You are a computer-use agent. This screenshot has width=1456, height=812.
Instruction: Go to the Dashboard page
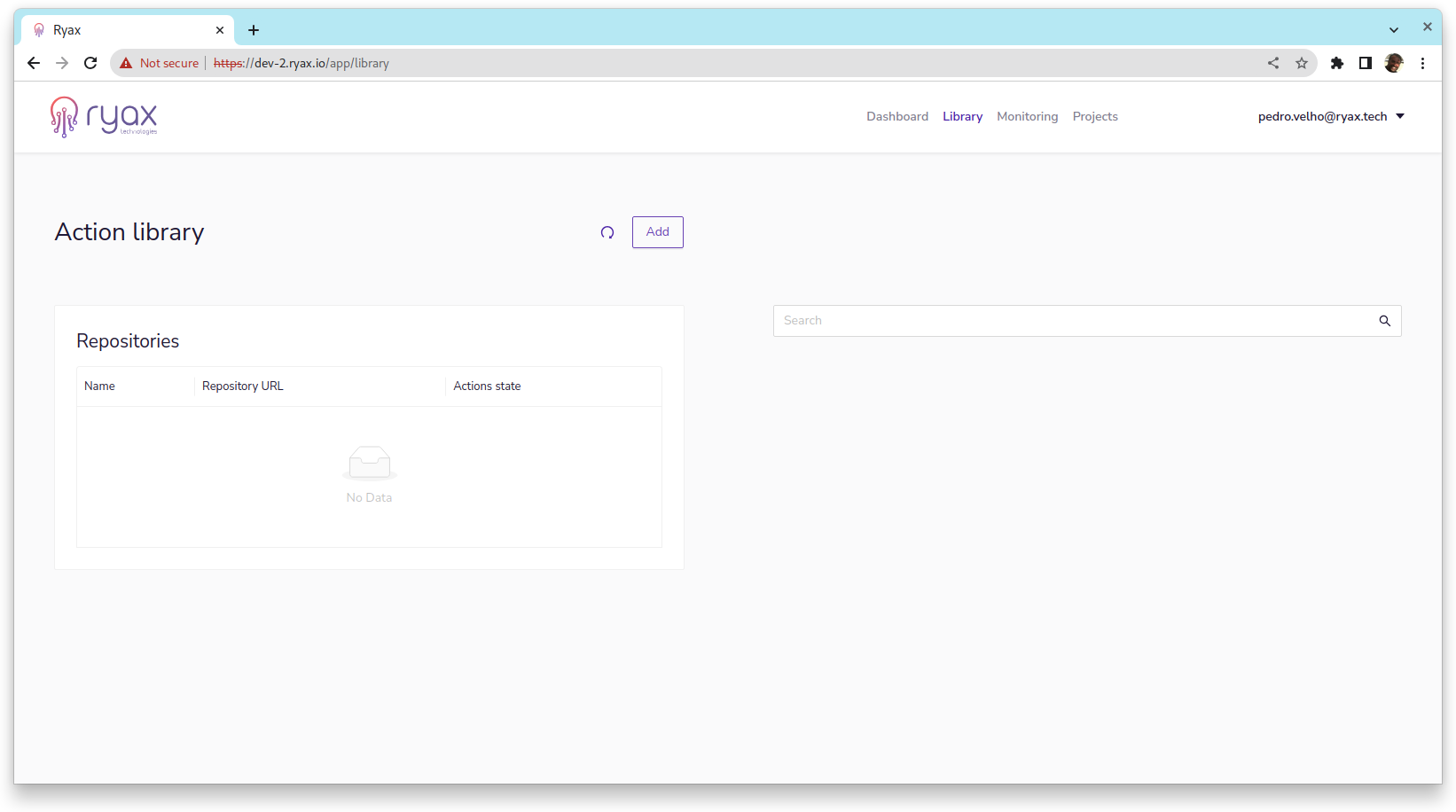pos(897,116)
